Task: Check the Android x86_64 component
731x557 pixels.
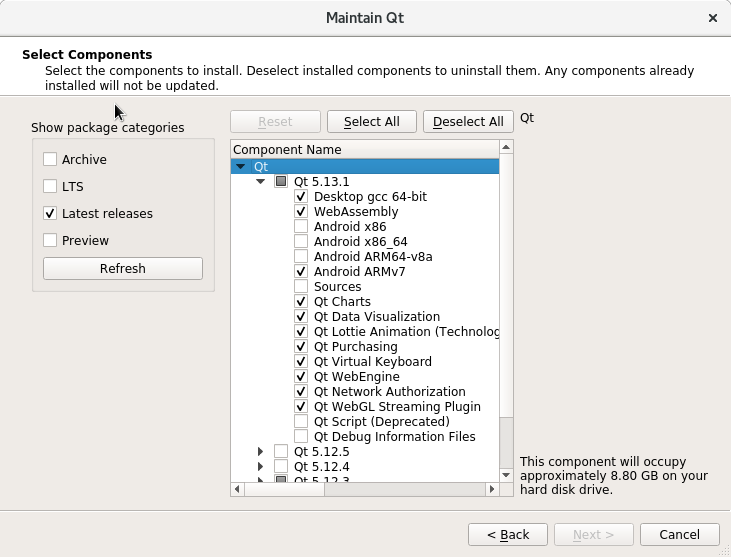Action: click(x=301, y=241)
